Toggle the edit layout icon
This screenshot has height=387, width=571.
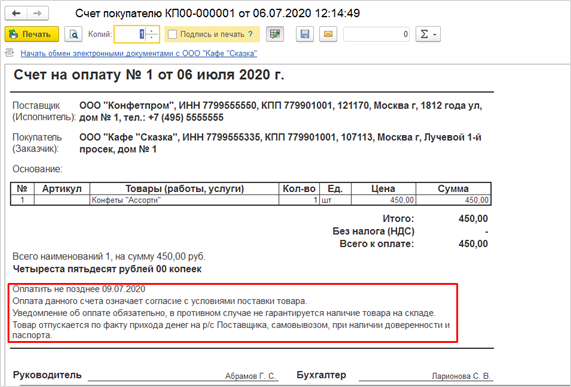(x=275, y=34)
